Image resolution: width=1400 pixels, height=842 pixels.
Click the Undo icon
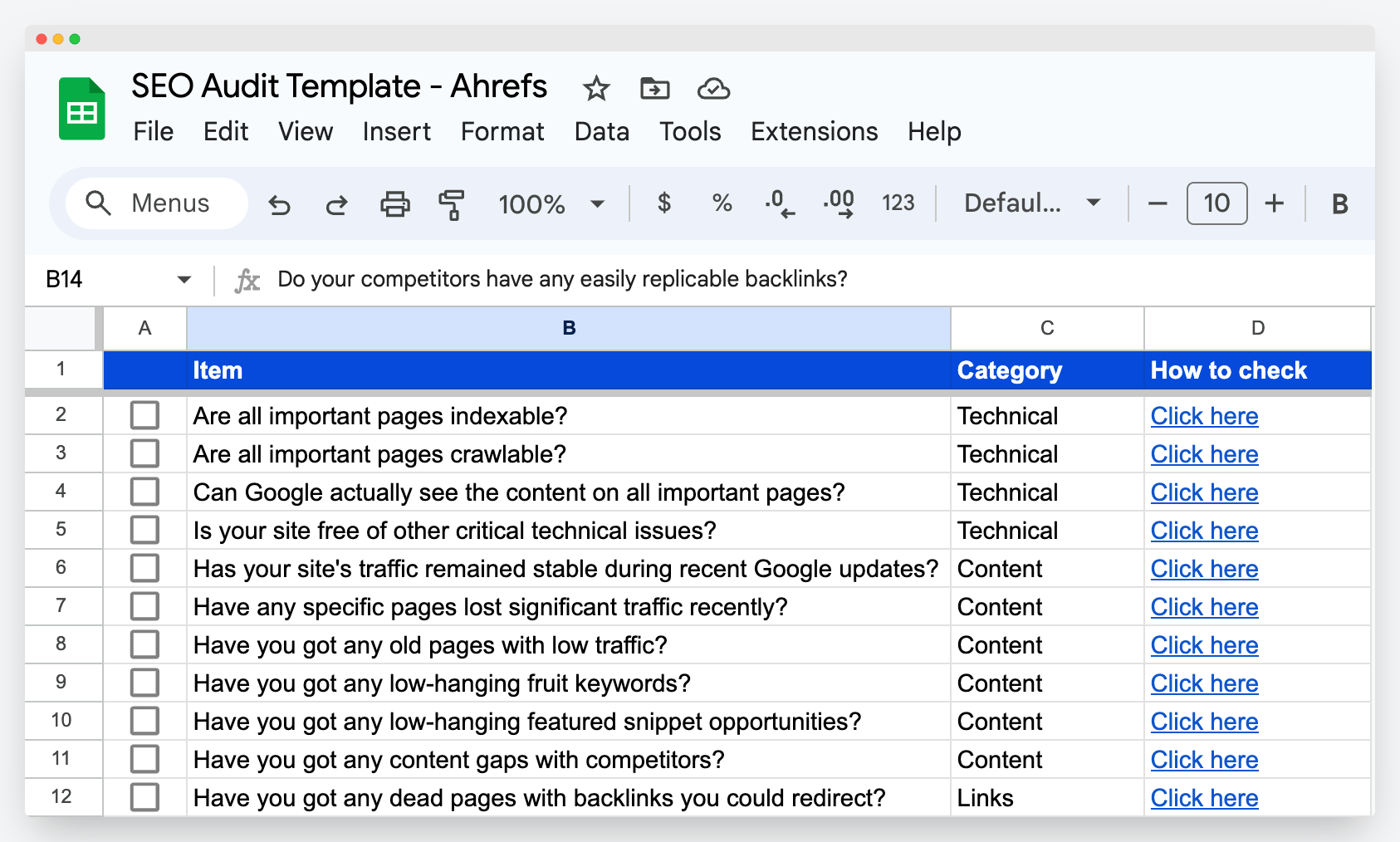[x=279, y=203]
